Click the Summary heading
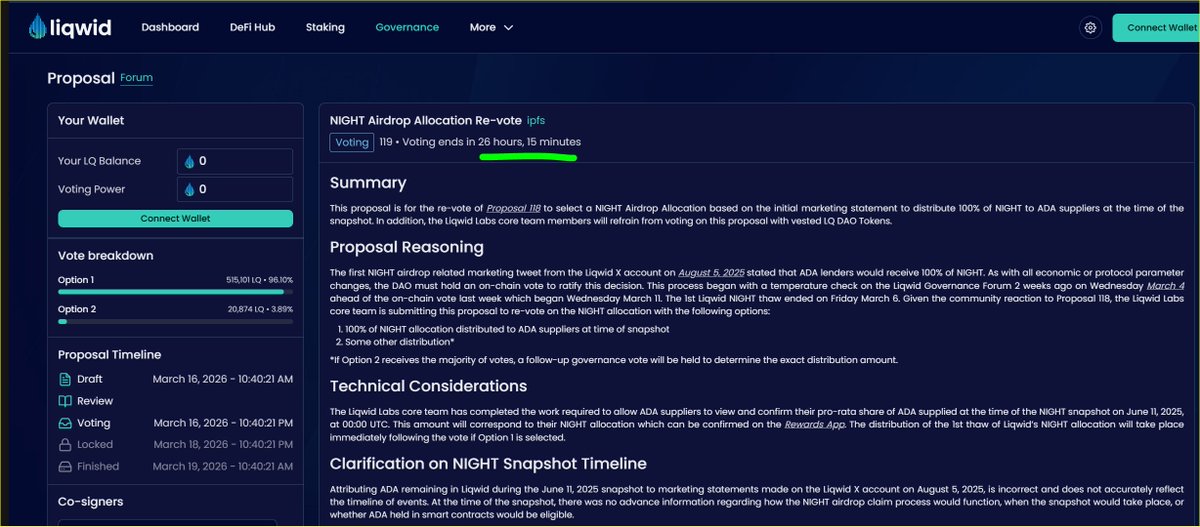The height and width of the screenshot is (527, 1200). [368, 183]
